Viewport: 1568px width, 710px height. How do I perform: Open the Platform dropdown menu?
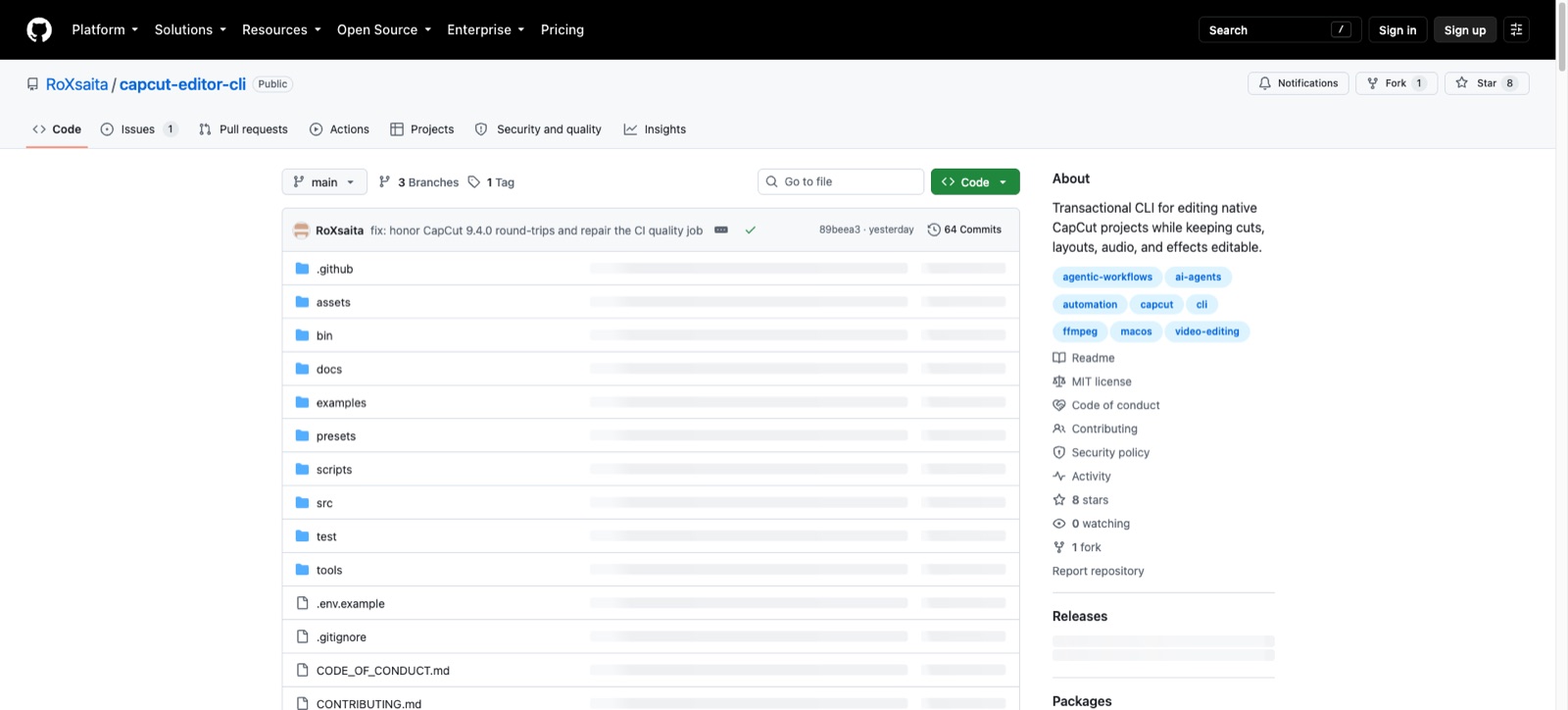(x=105, y=29)
